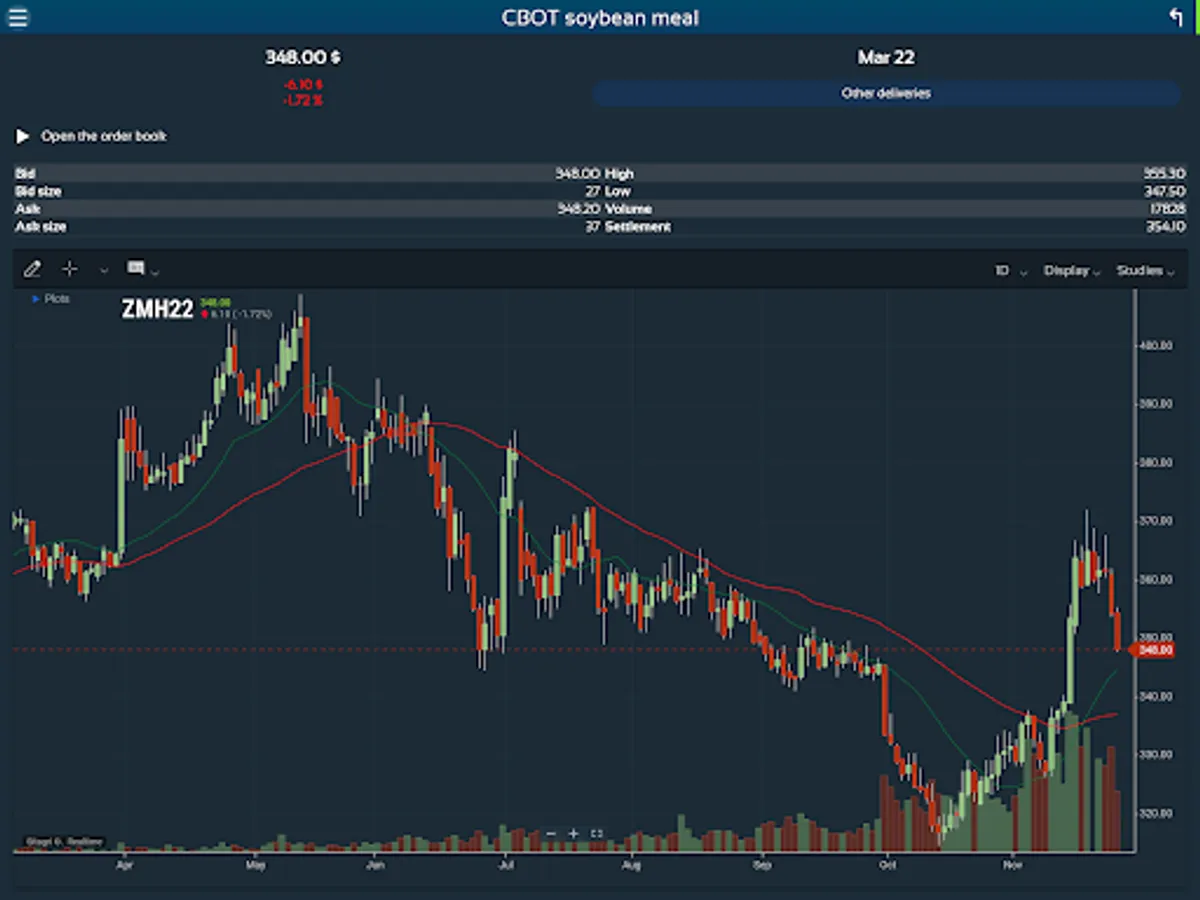Open the Display dropdown
Screen dimensions: 1200x900
(1072, 271)
